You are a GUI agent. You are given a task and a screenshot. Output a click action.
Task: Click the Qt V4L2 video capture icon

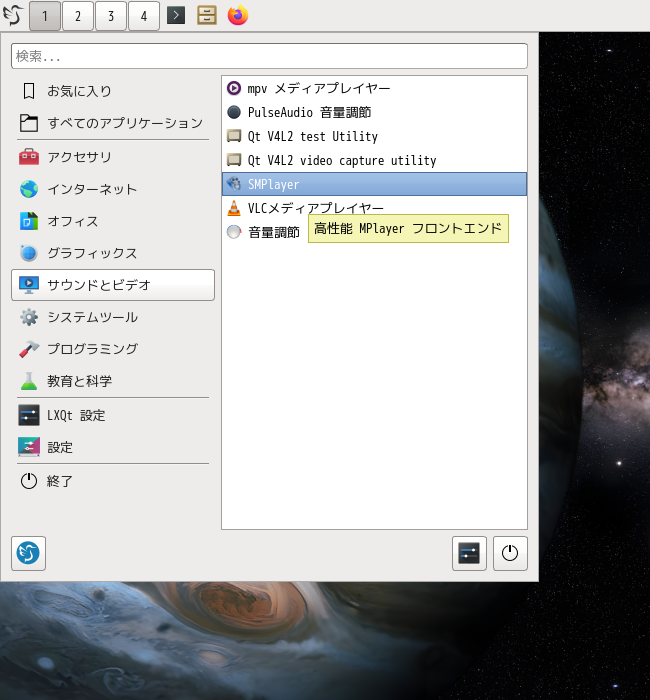point(234,160)
